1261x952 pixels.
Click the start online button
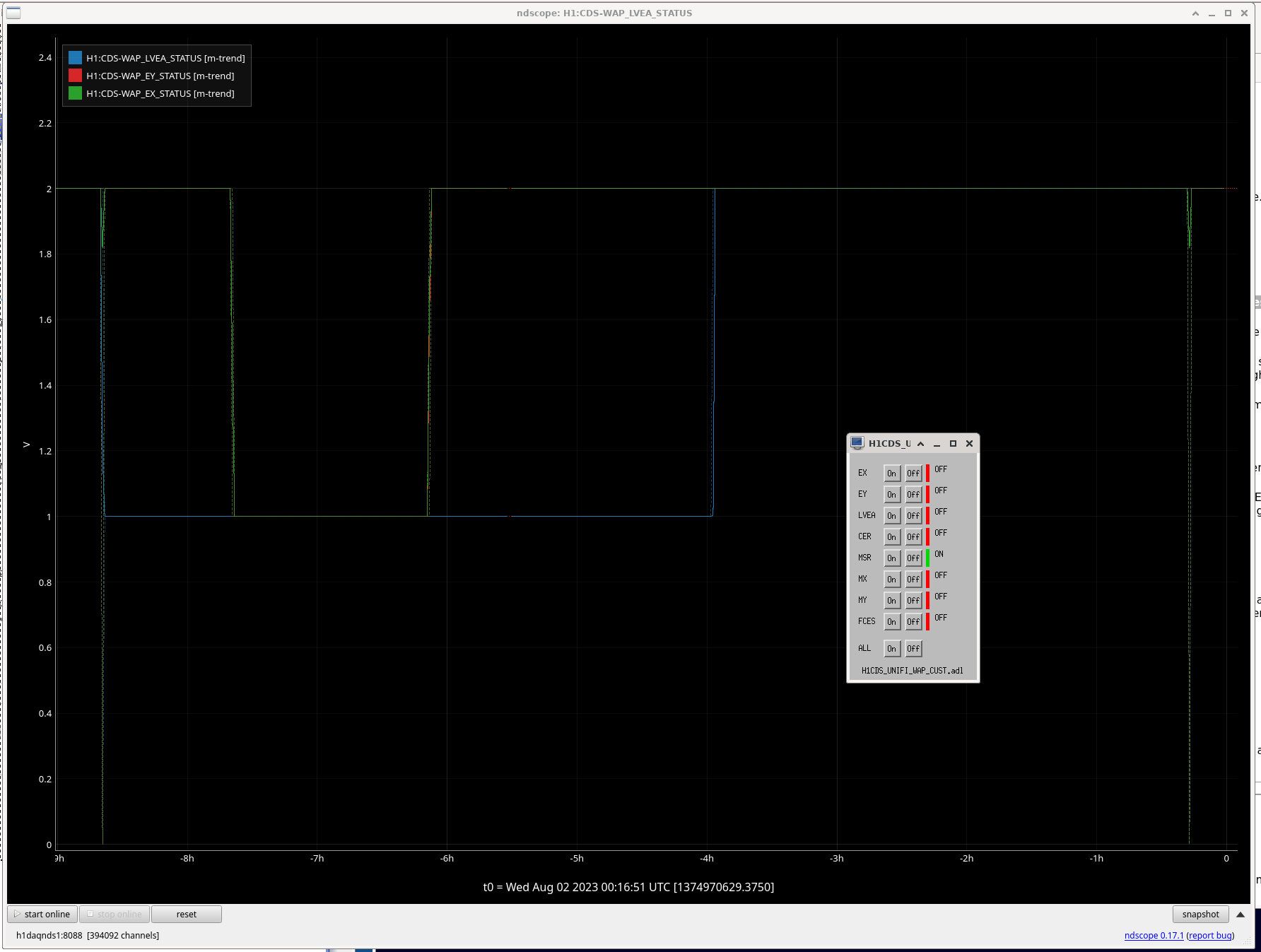42,914
